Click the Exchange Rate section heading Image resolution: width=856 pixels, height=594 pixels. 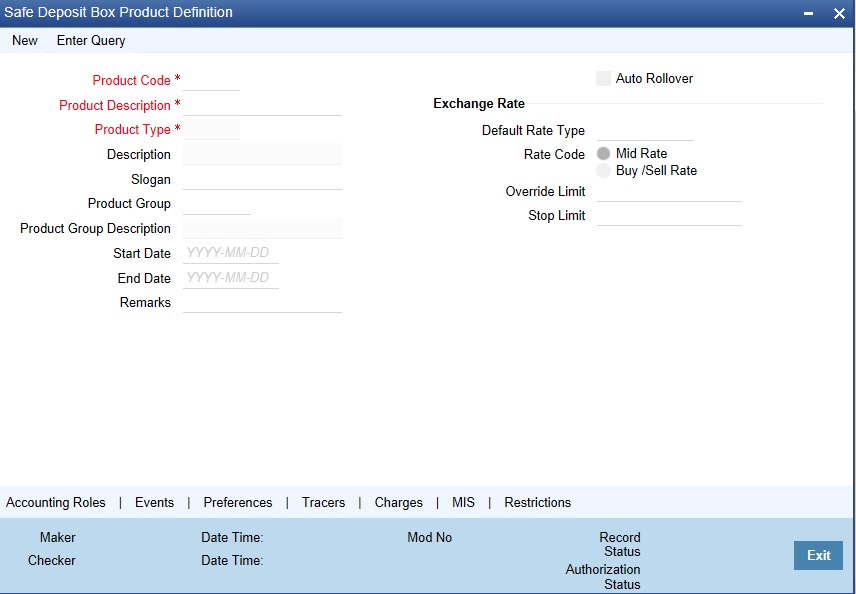pyautogui.click(x=479, y=103)
